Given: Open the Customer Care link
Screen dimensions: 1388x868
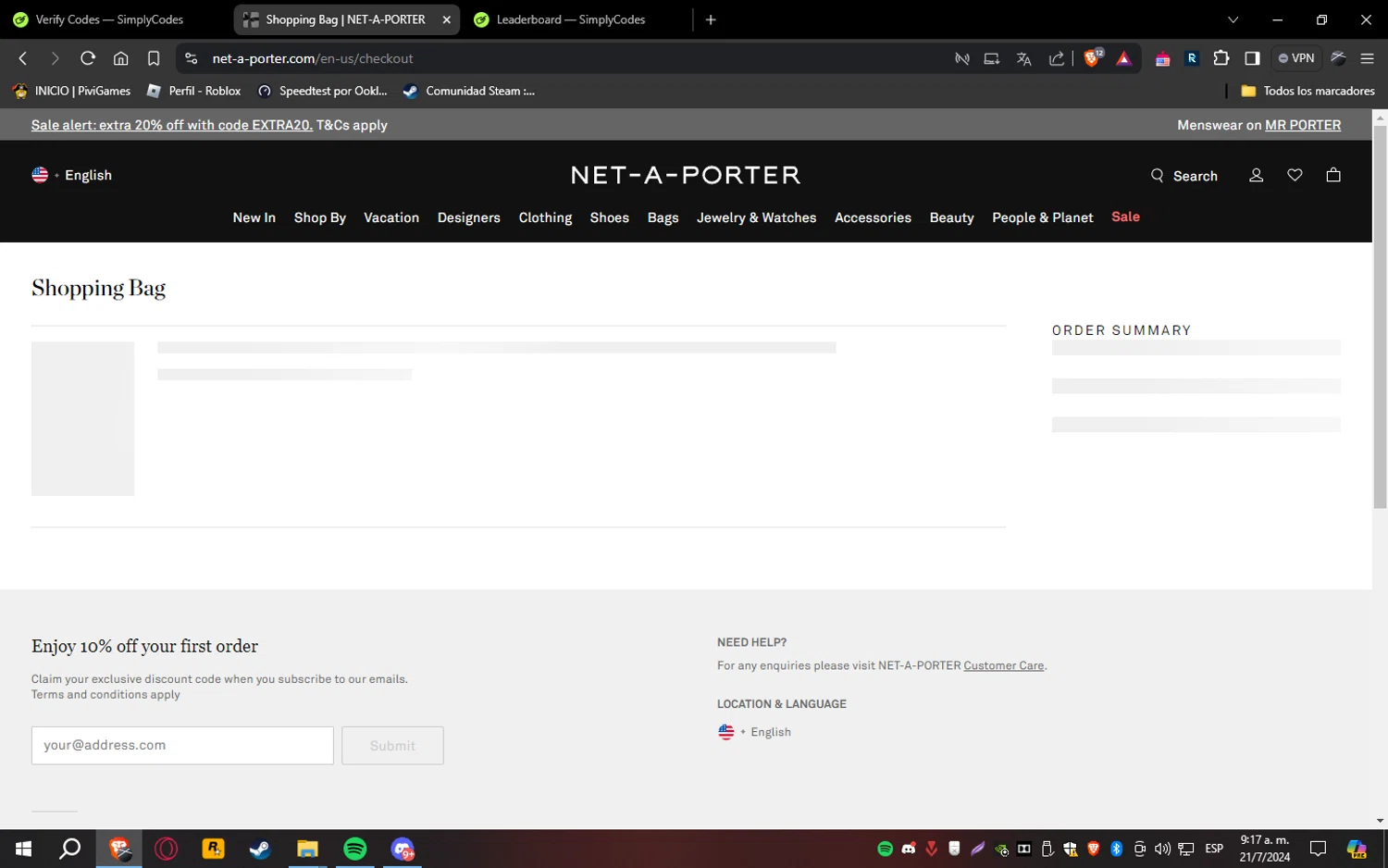Looking at the screenshot, I should point(1004,665).
